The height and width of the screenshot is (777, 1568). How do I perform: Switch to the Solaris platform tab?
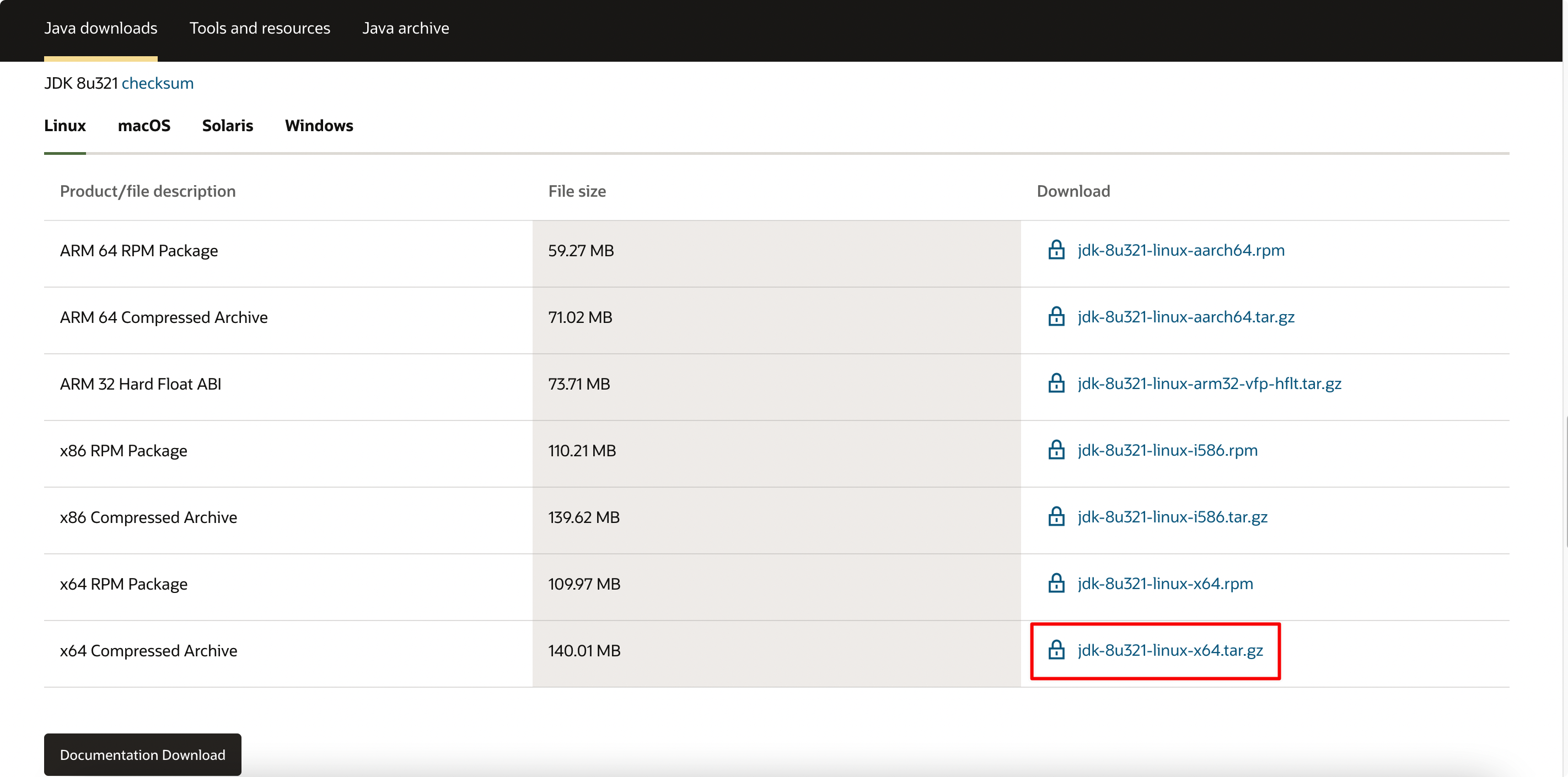[227, 125]
